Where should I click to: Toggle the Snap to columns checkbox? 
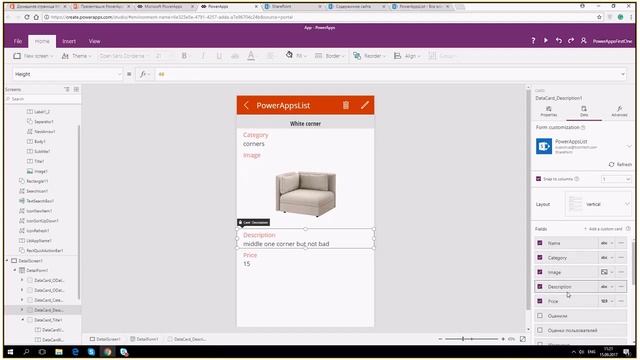[538, 179]
